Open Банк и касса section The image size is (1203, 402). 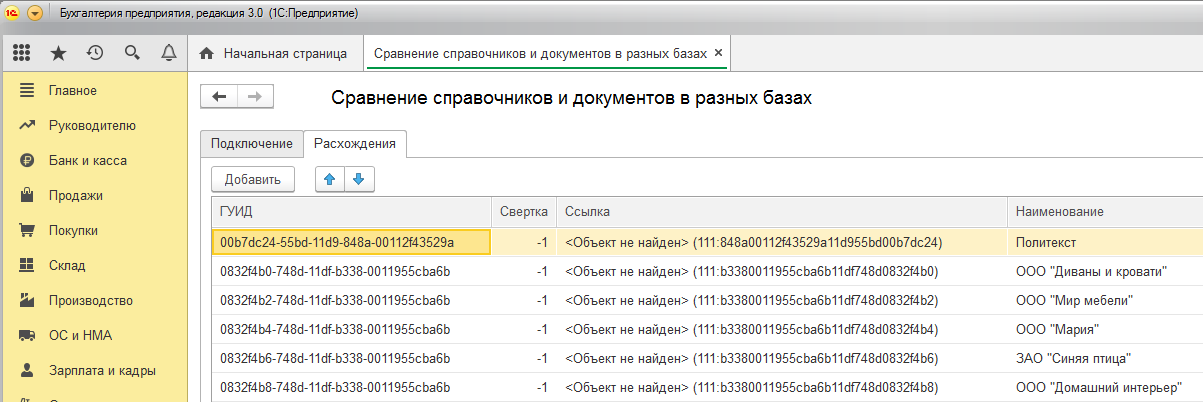[x=87, y=160]
